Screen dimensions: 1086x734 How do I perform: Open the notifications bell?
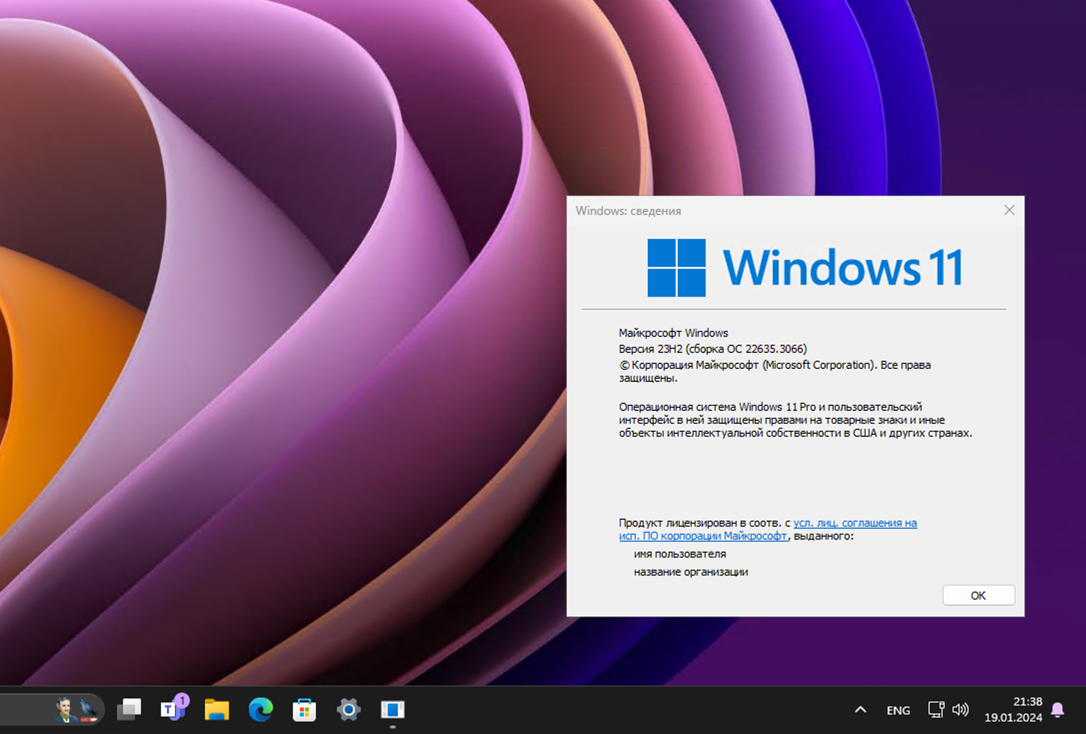(1058, 709)
